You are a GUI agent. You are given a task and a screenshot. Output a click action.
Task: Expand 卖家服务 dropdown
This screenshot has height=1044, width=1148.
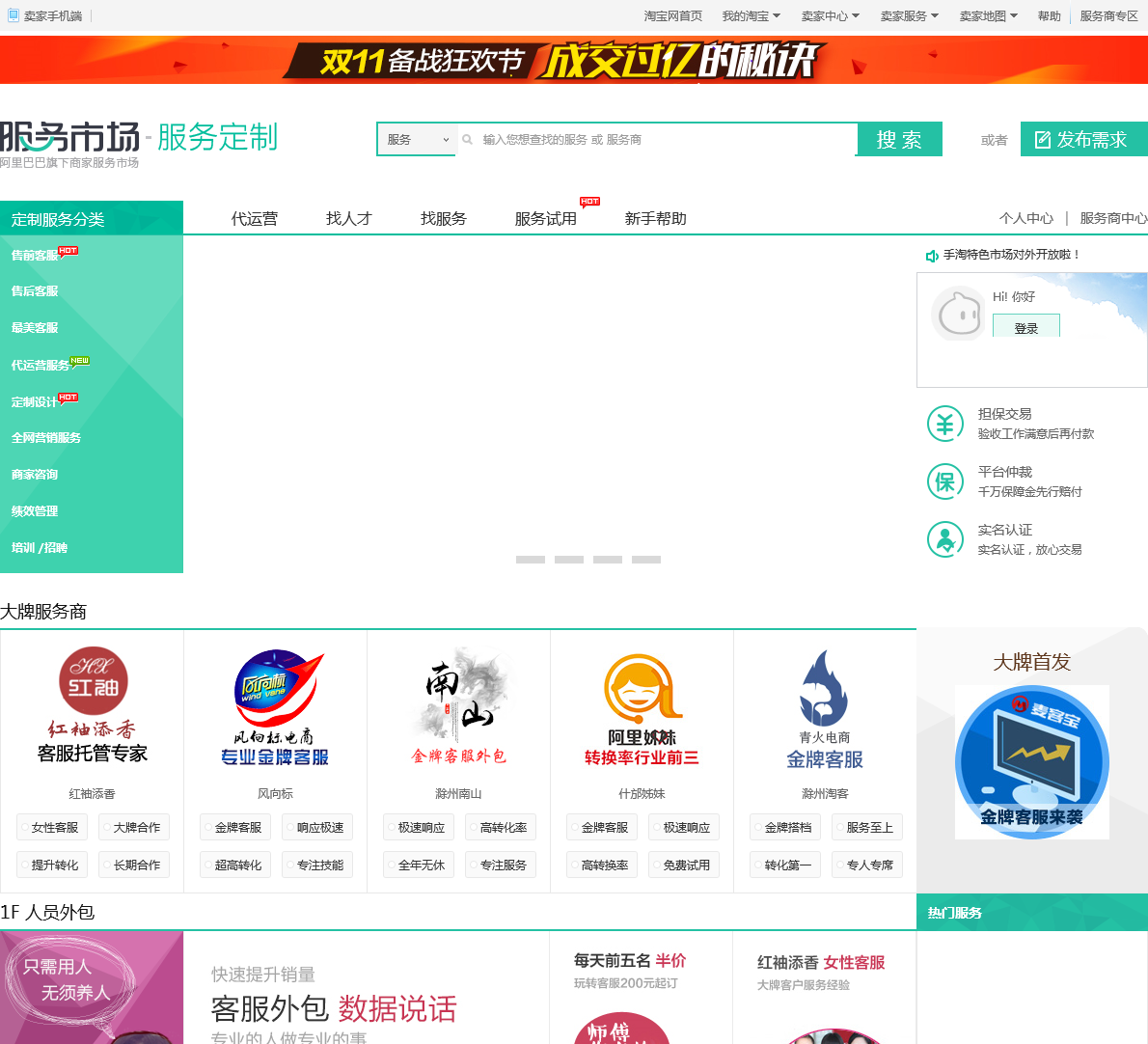[x=910, y=16]
